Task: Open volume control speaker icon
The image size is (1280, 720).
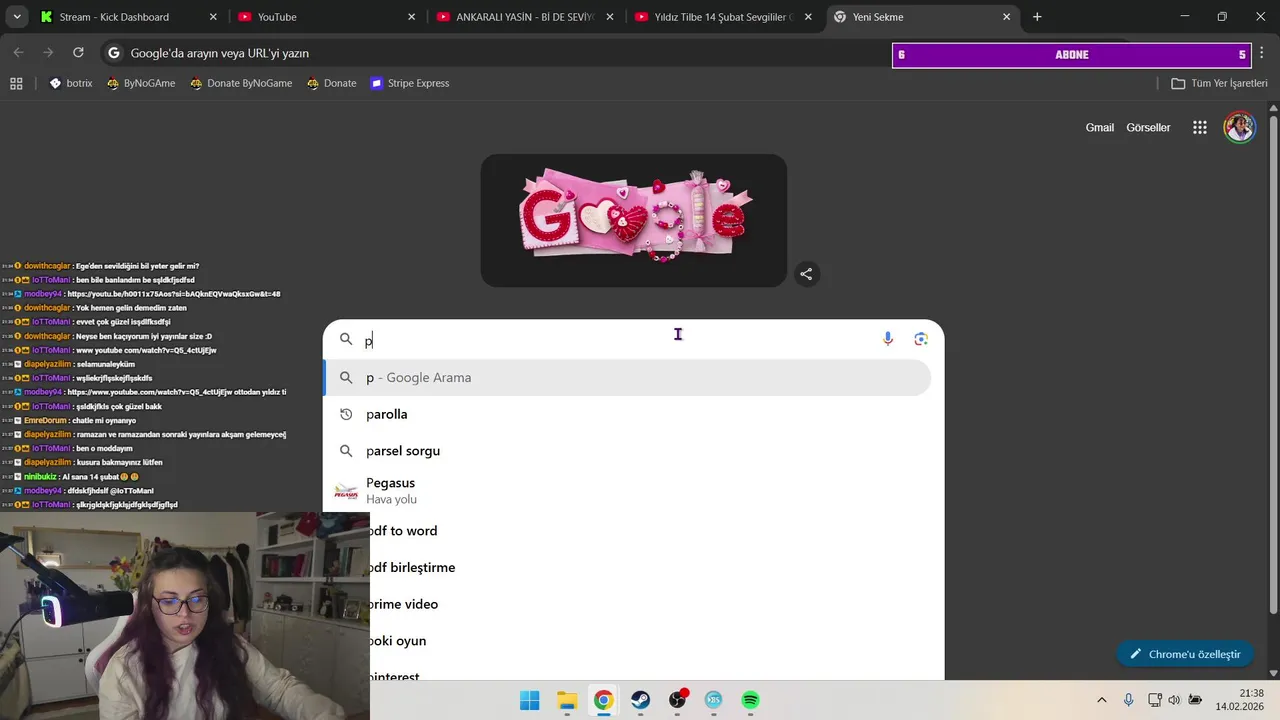Action: 1173,700
